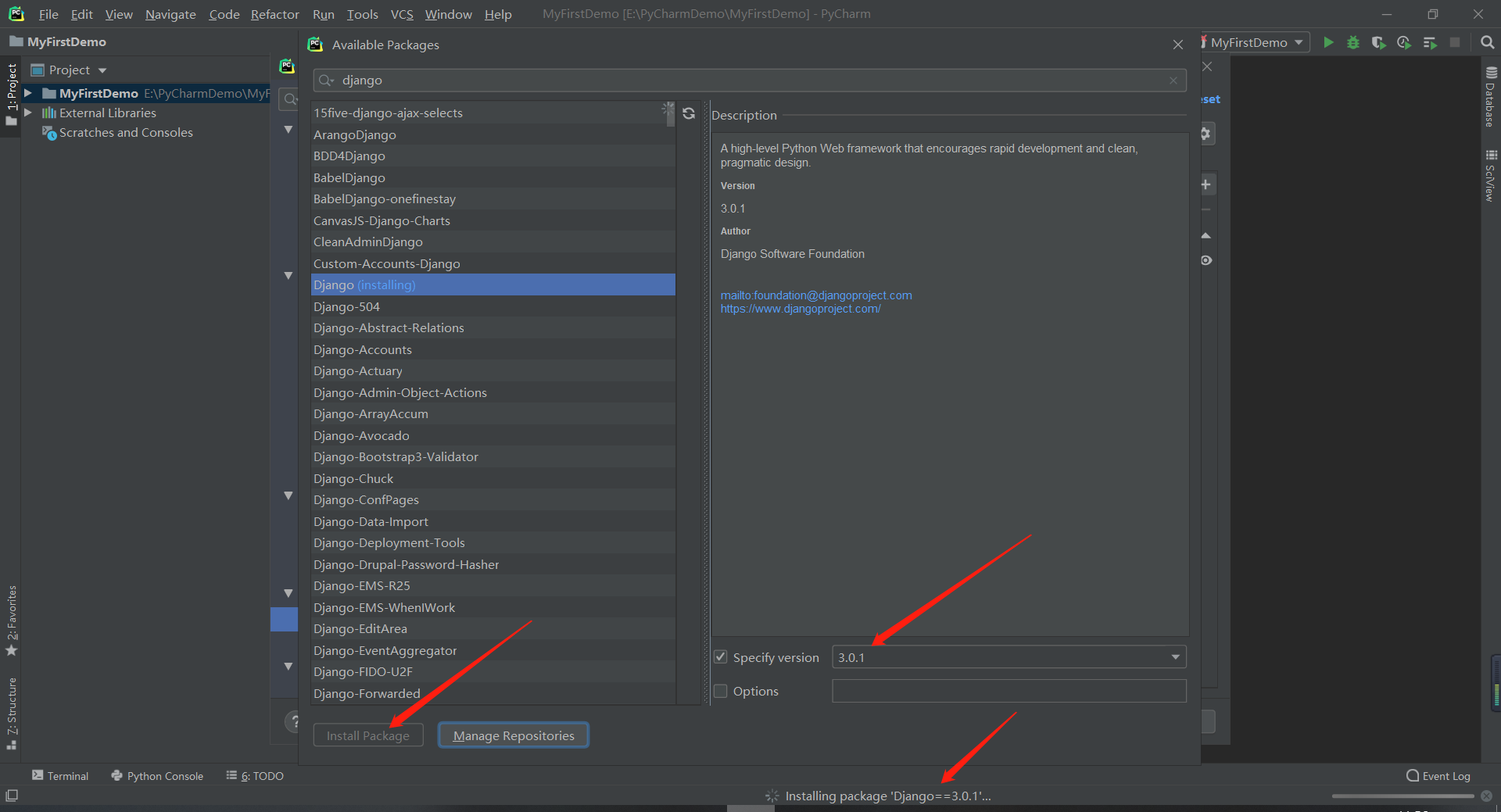Click the upgrade arrow icon in settings window
The image size is (1501, 812).
pyautogui.click(x=1206, y=235)
